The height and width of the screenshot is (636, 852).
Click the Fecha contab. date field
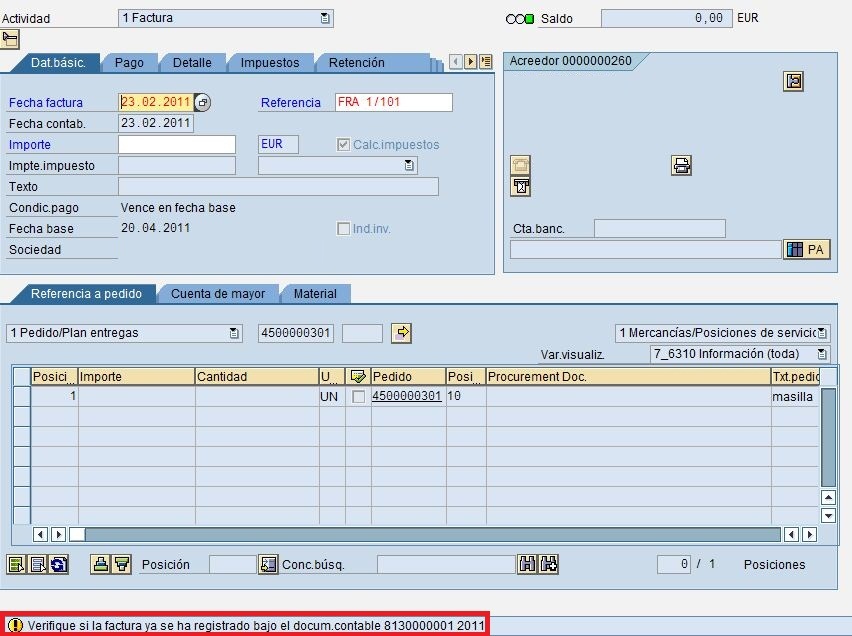155,123
